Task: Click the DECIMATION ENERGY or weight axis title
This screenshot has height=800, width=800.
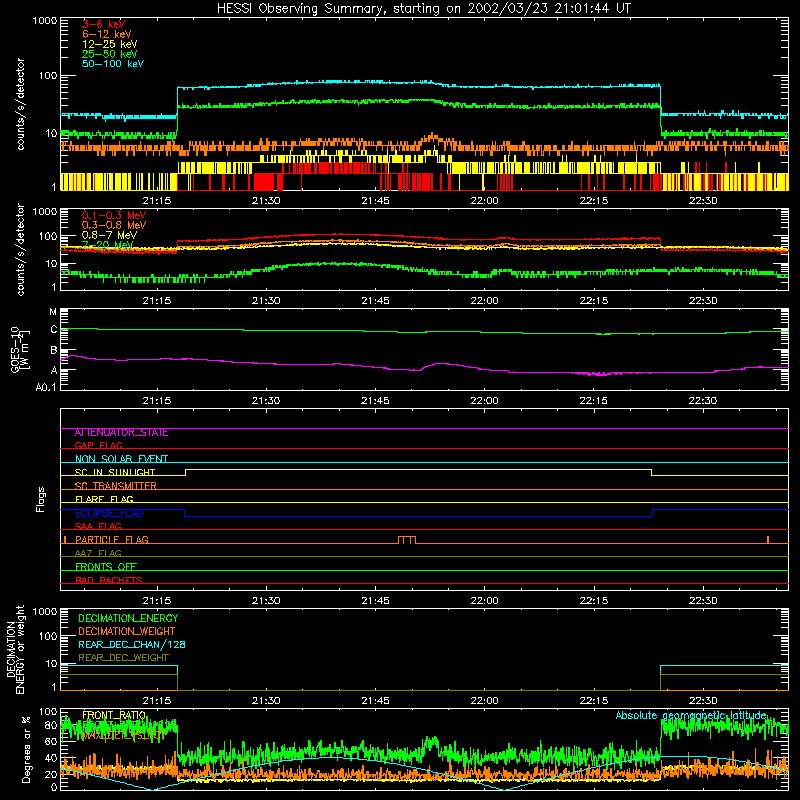Action: click(15, 649)
